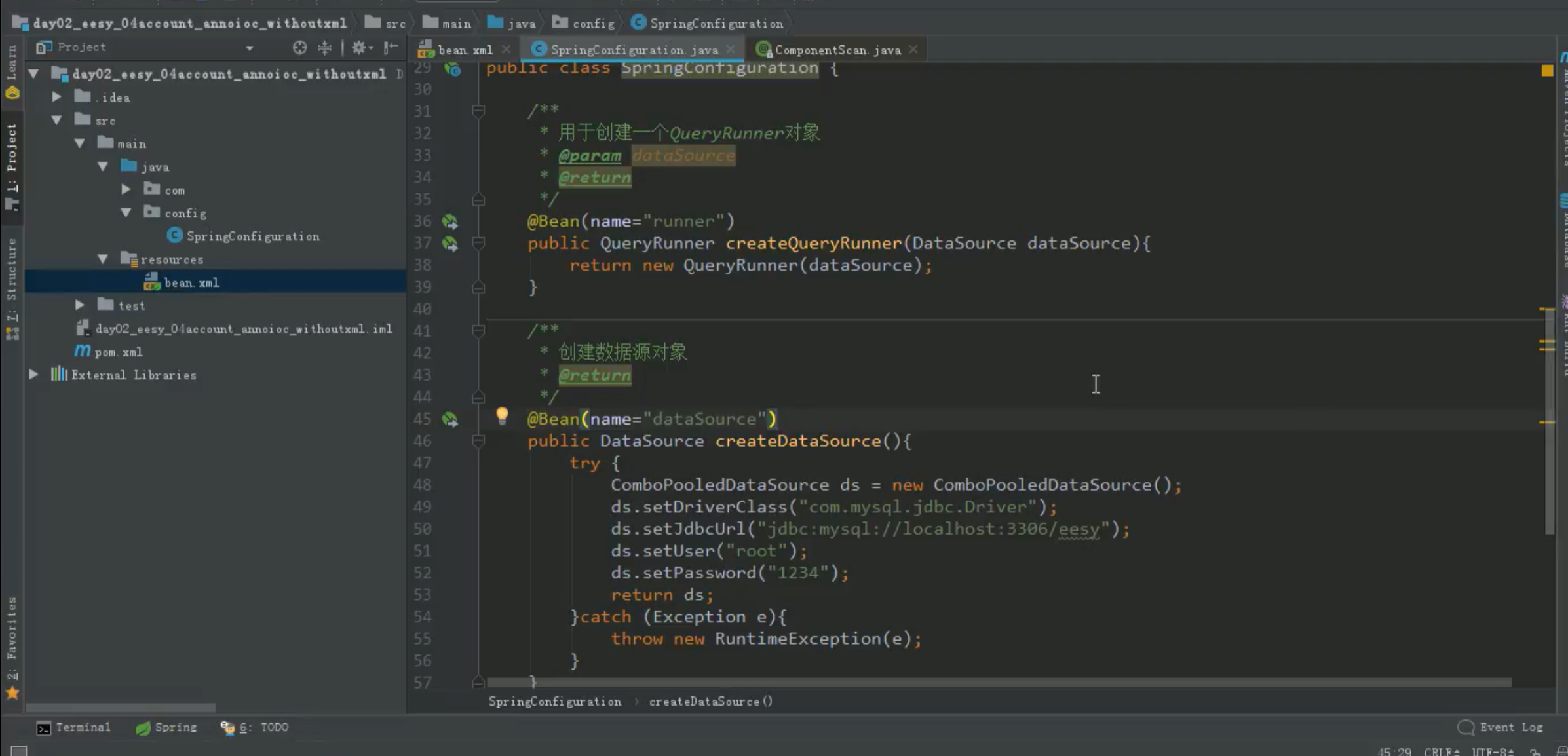Click the Spring bean gutter icon on line 36

click(x=450, y=221)
